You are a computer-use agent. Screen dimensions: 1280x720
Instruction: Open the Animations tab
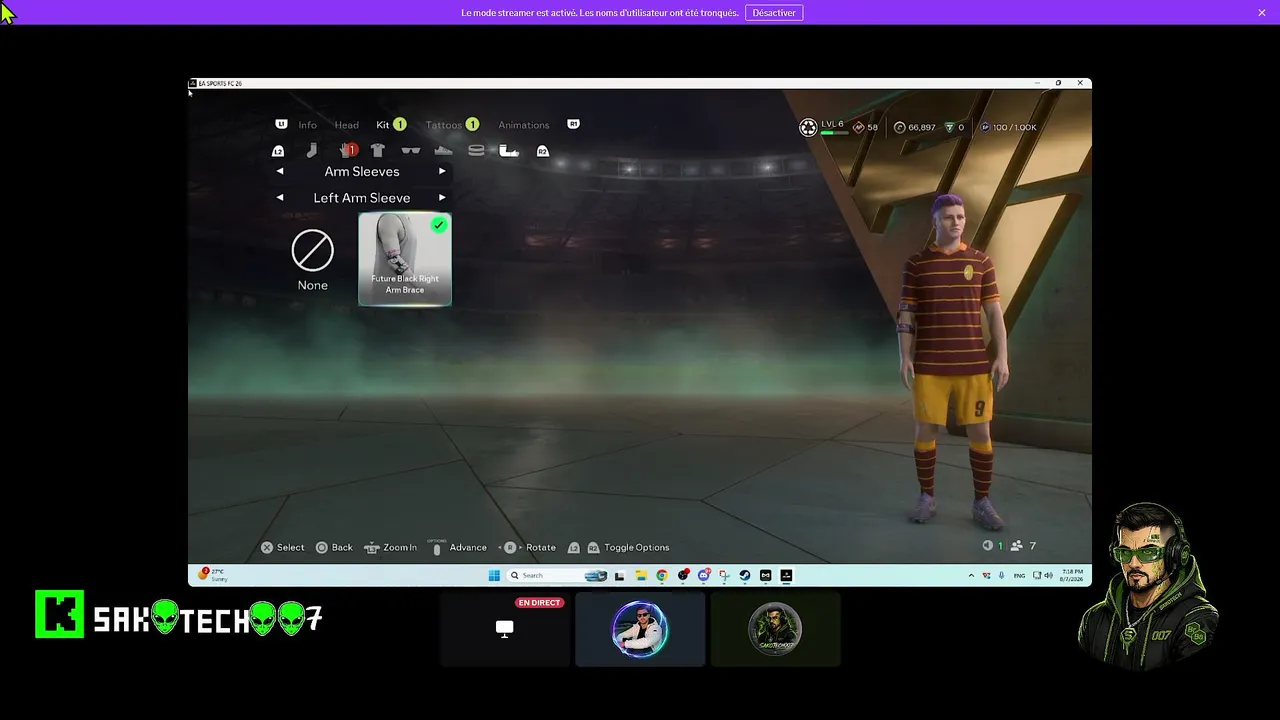[524, 125]
